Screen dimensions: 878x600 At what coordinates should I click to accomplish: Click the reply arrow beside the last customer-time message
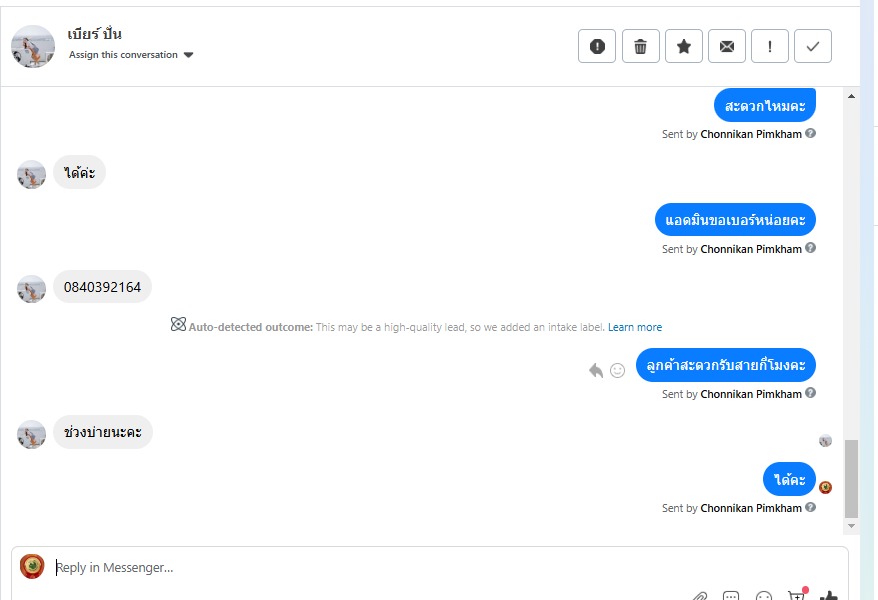click(596, 370)
